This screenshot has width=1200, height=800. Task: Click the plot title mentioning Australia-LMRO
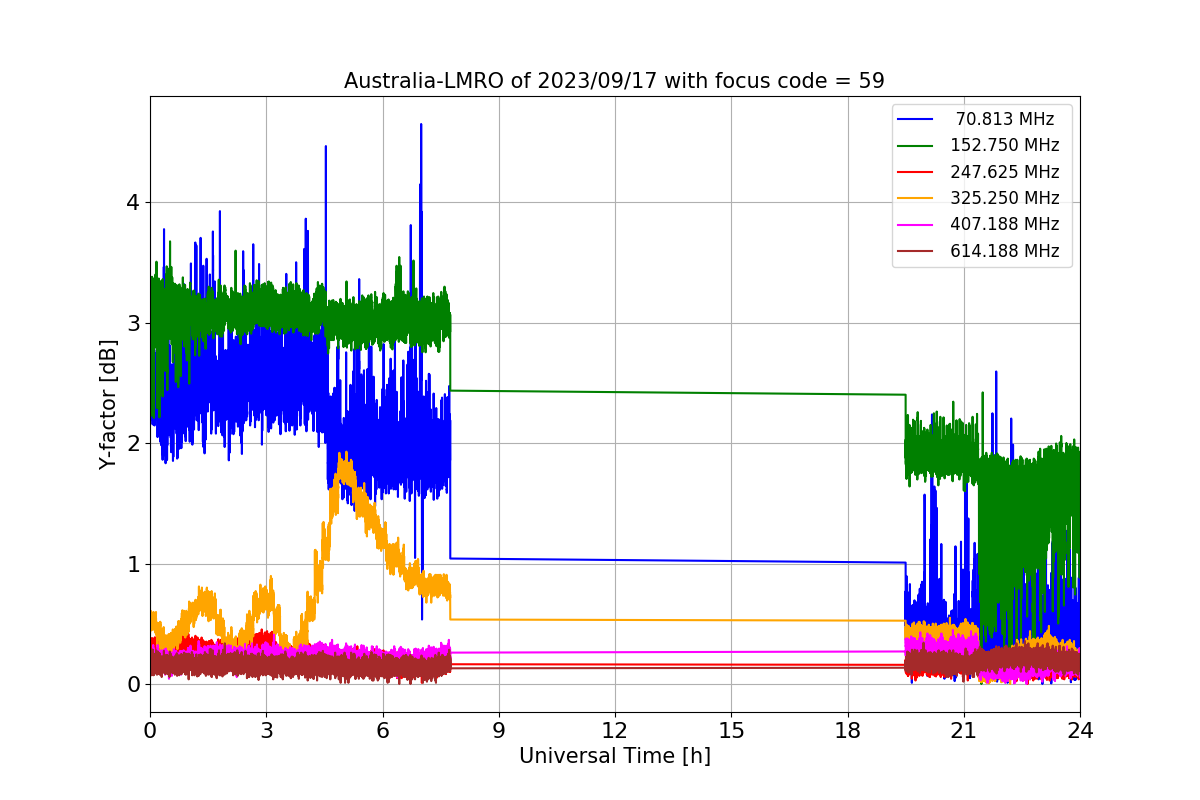[614, 81]
